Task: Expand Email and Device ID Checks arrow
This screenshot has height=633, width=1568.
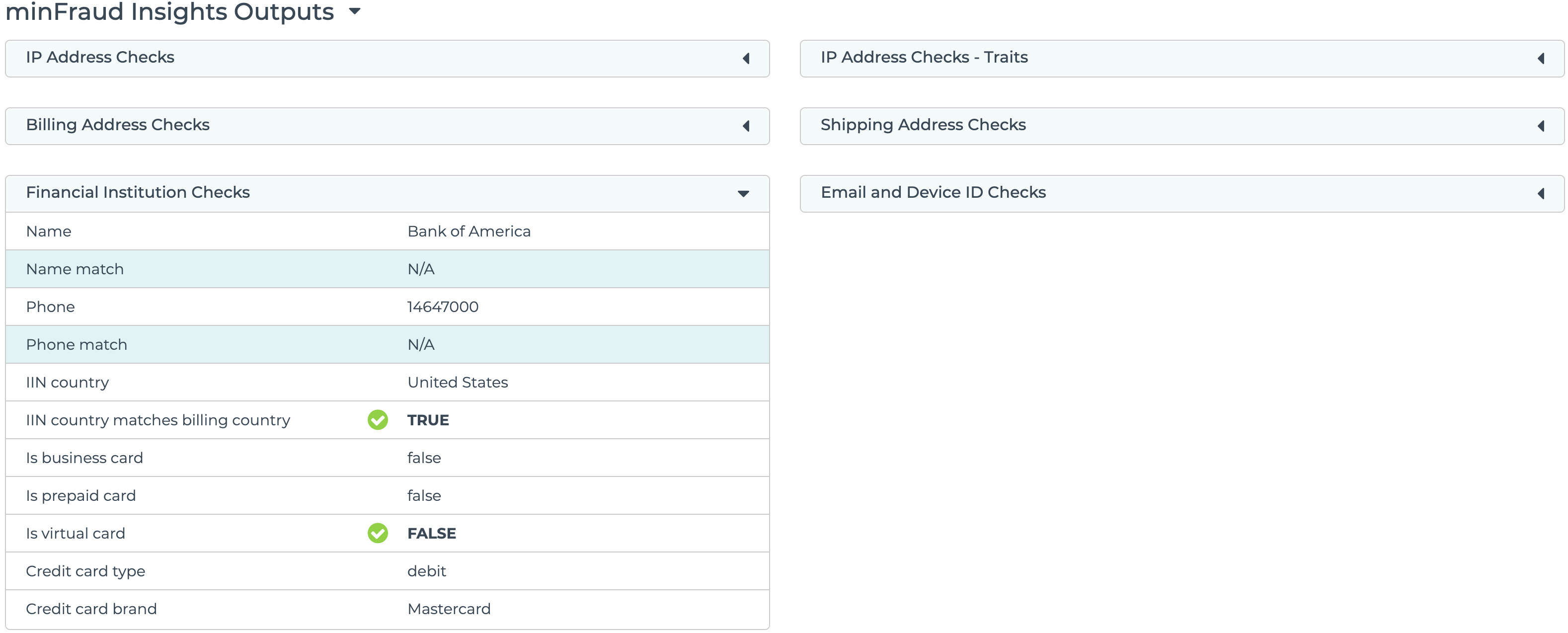Action: tap(1541, 194)
